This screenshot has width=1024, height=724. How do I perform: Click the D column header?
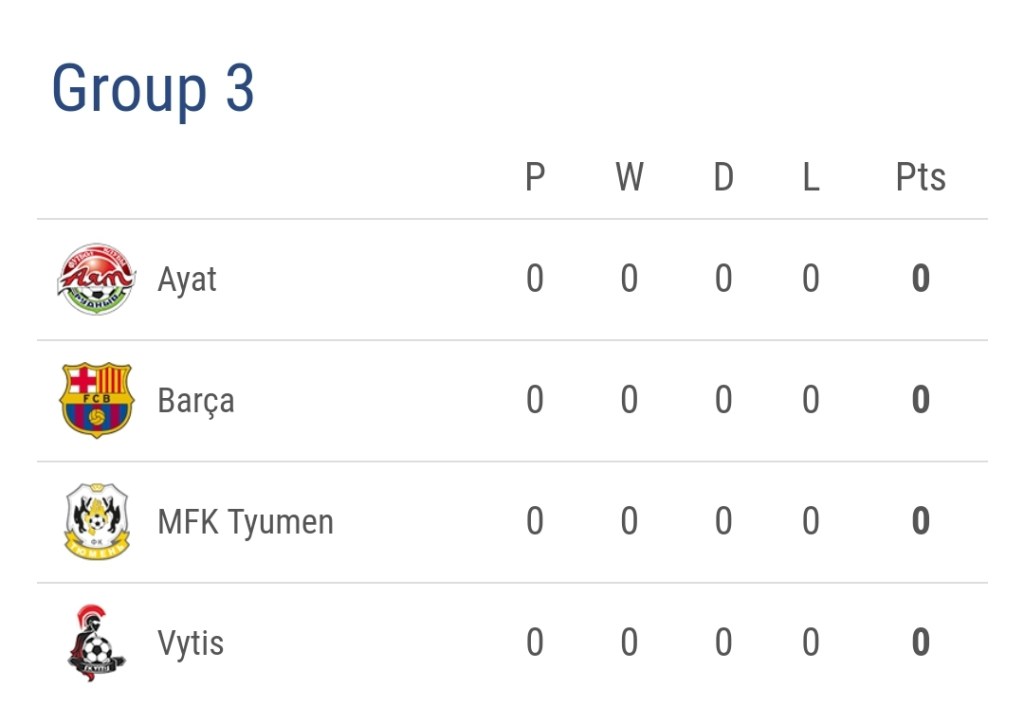pyautogui.click(x=723, y=177)
